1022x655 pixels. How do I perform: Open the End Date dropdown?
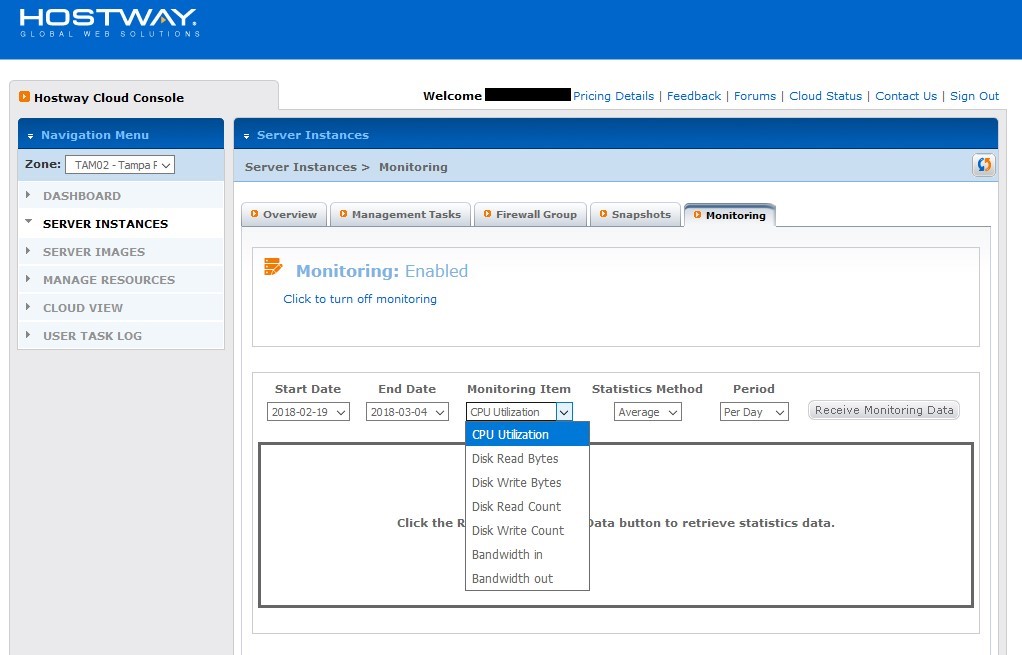tap(407, 412)
